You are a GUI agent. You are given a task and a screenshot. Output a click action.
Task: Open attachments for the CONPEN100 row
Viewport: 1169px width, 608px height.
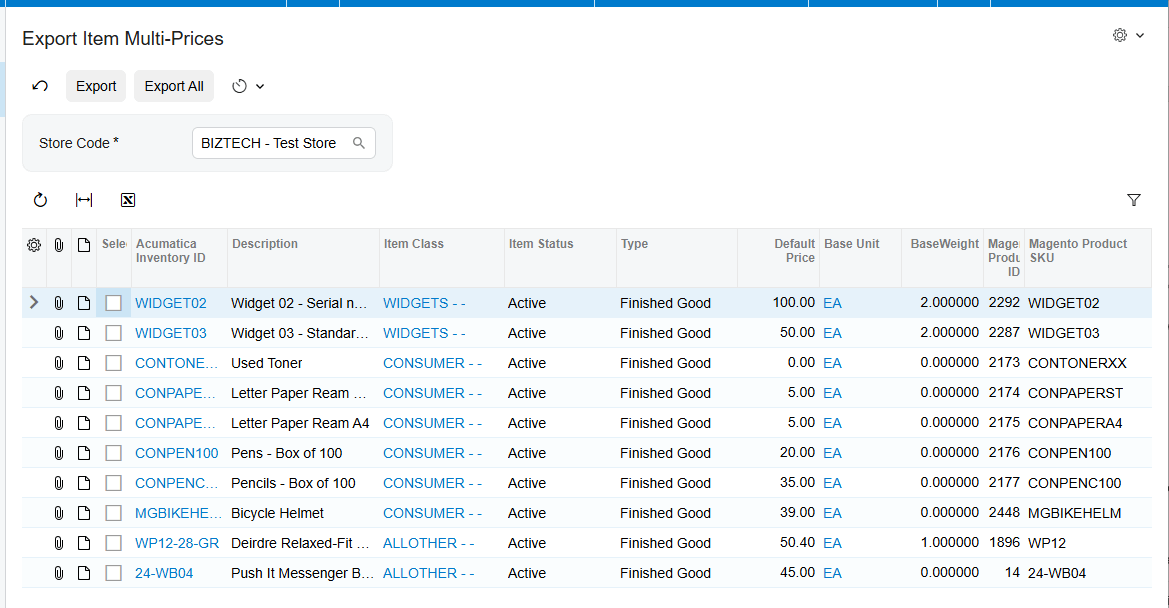tap(59, 453)
